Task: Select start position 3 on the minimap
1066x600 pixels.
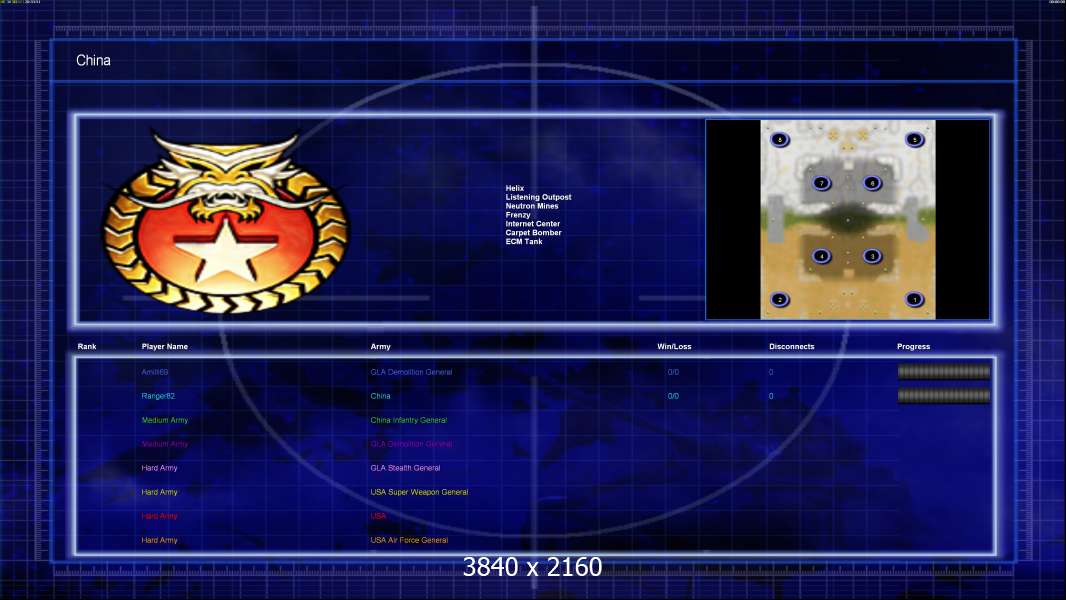Action: (x=872, y=256)
